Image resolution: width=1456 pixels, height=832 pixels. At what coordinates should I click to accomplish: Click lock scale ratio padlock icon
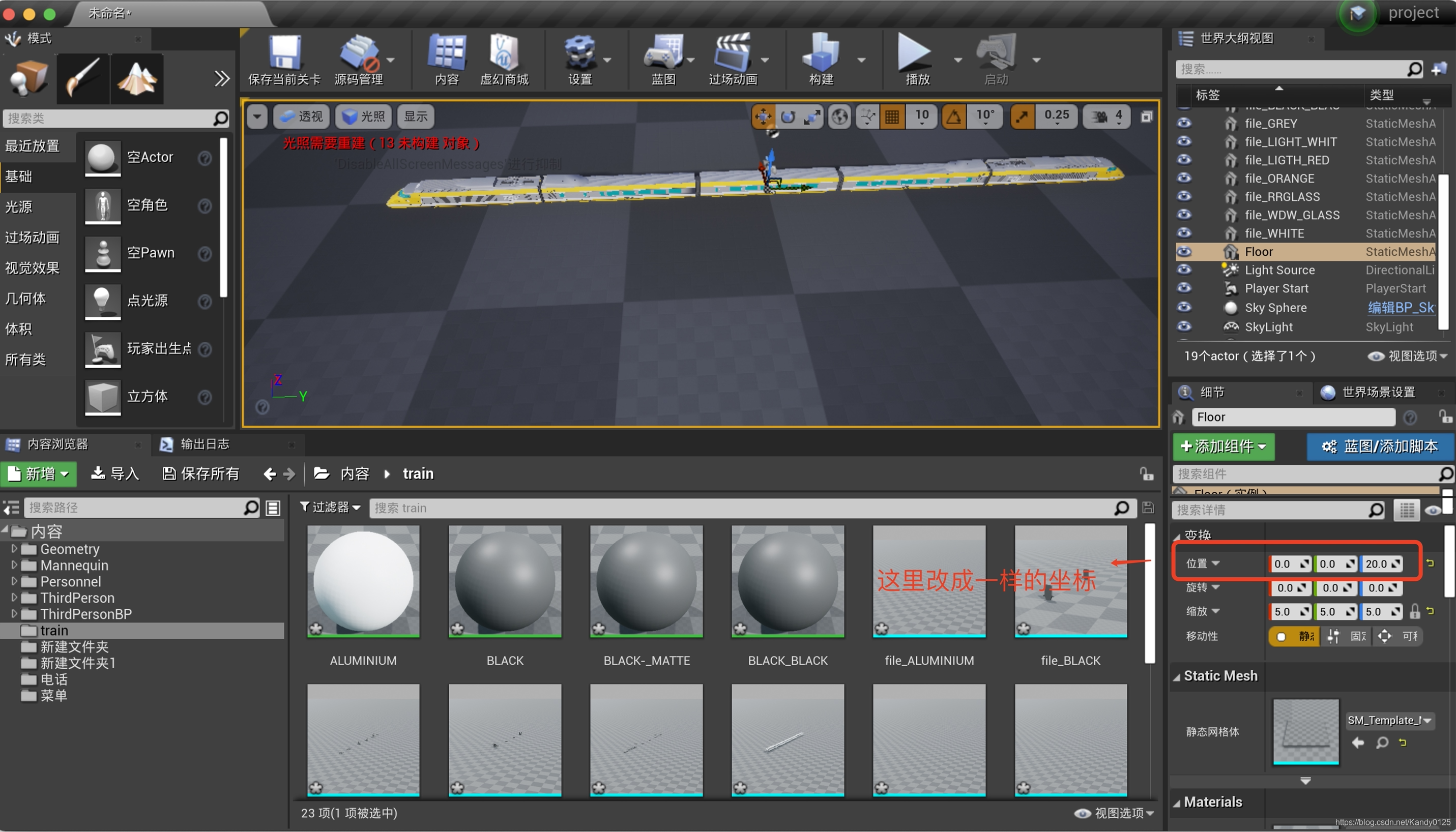click(1414, 611)
